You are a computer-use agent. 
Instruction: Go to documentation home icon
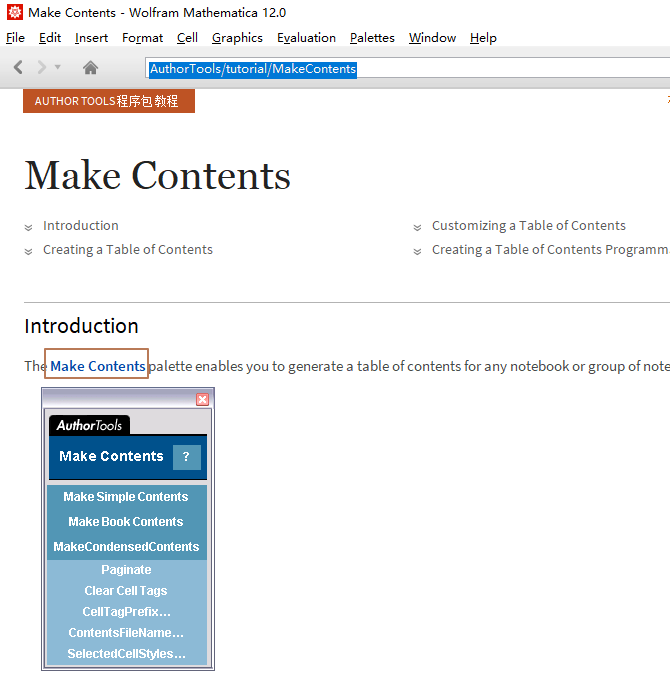tap(90, 68)
